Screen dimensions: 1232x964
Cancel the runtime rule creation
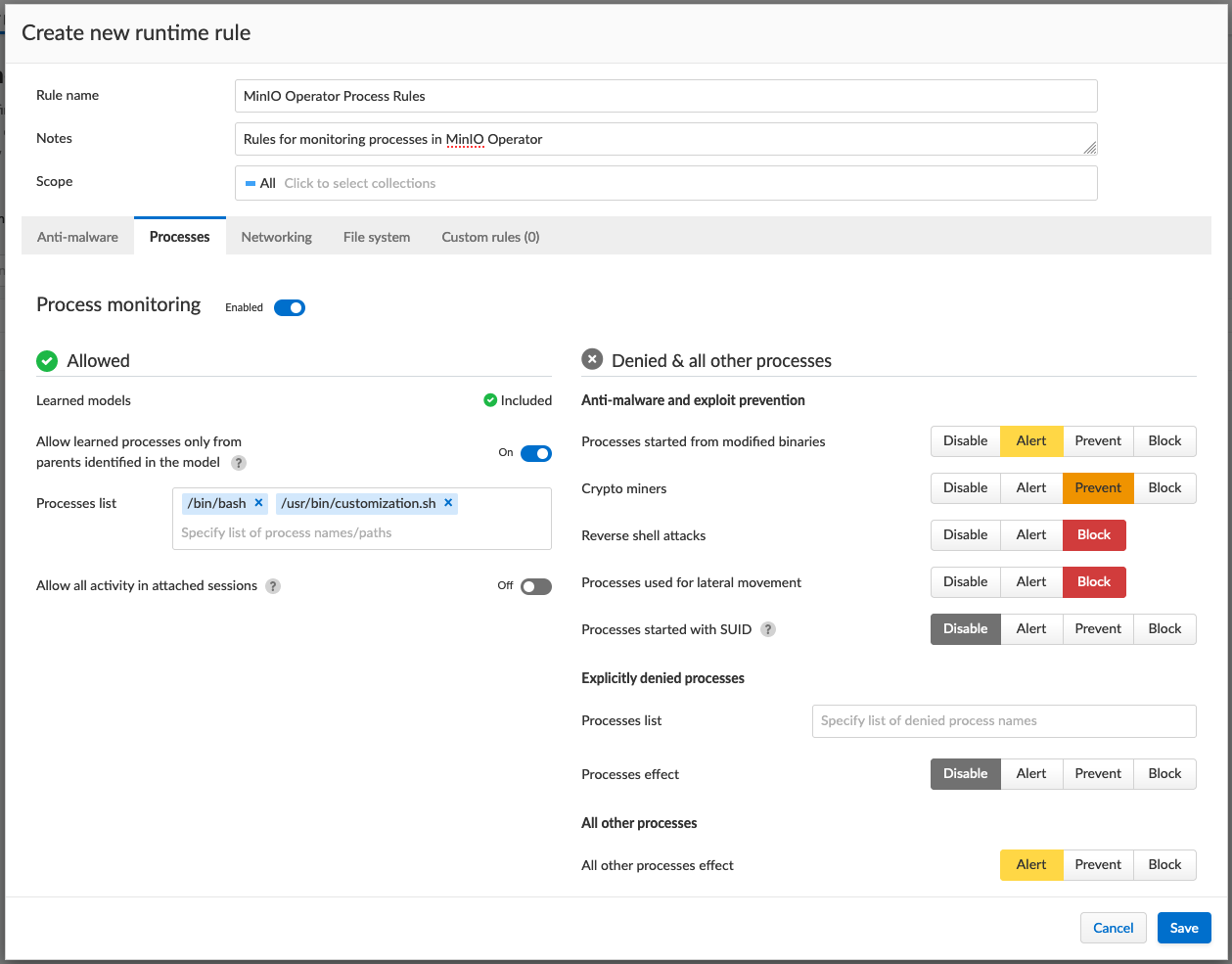coord(1113,928)
